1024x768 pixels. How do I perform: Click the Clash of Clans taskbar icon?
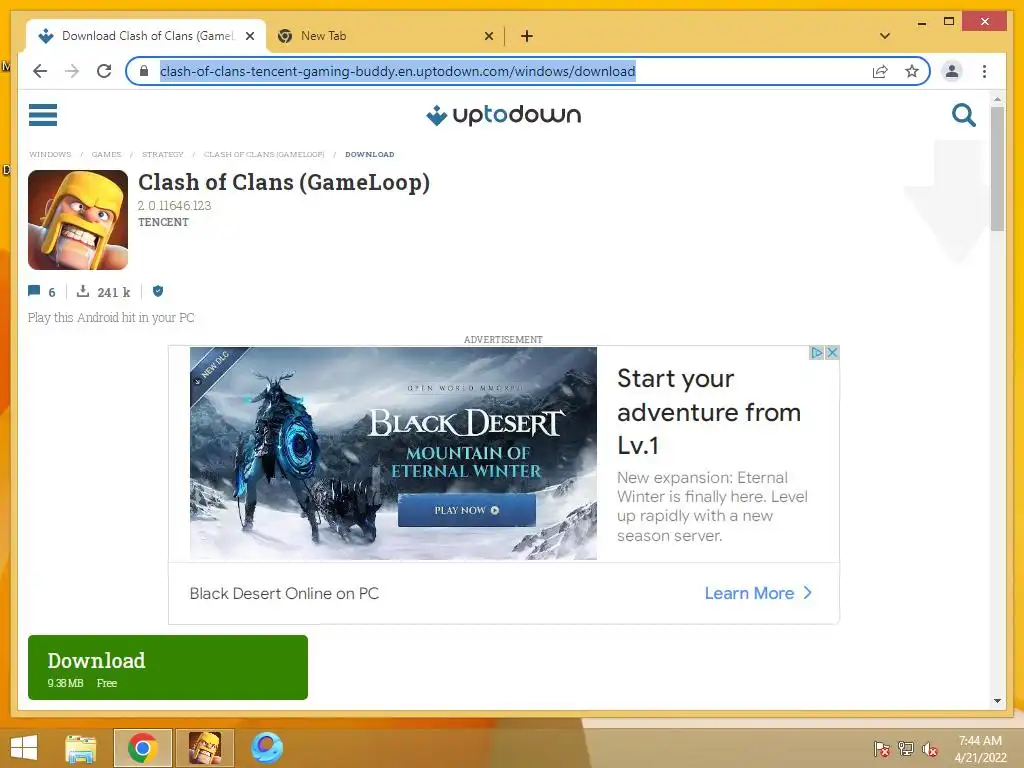pyautogui.click(x=204, y=748)
